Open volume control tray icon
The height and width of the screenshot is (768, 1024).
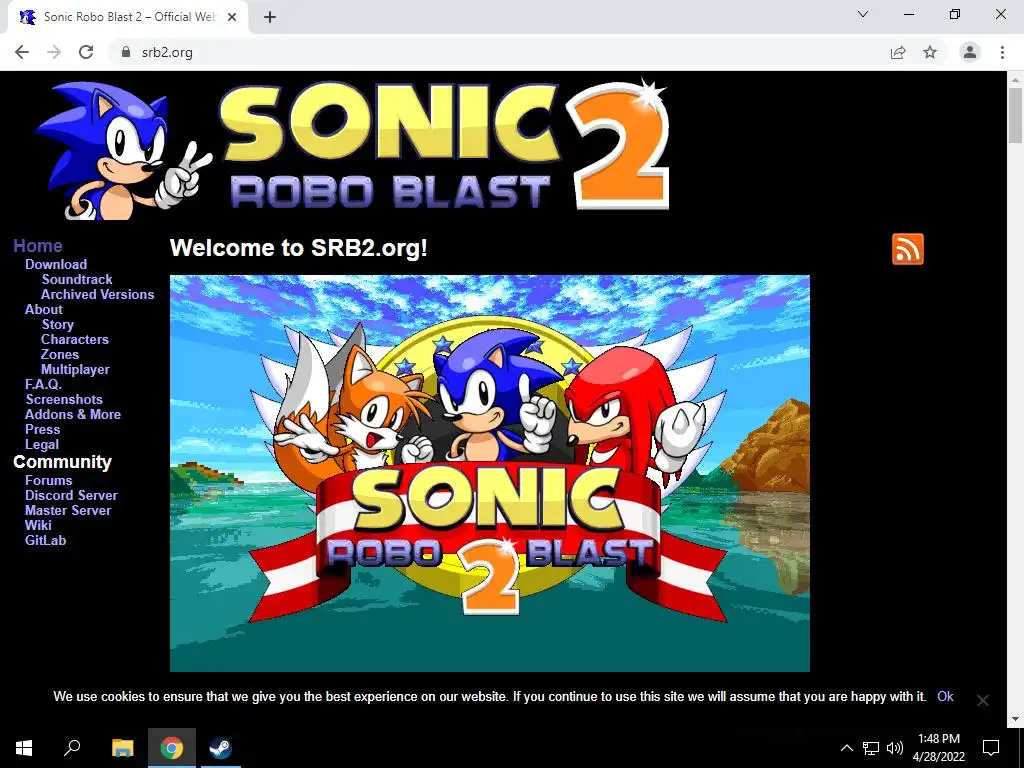[x=895, y=748]
